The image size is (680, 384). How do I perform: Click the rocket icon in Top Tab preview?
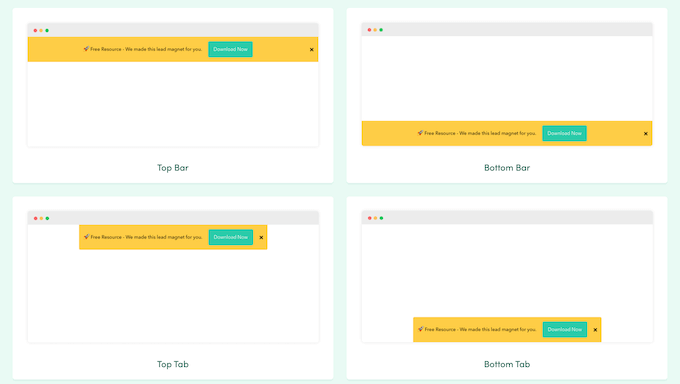86,237
